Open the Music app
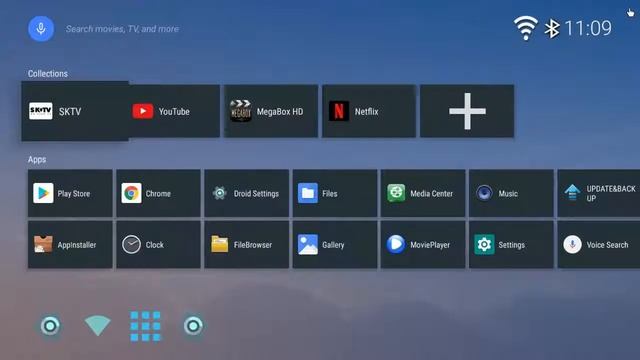The image size is (640, 360). [x=511, y=193]
